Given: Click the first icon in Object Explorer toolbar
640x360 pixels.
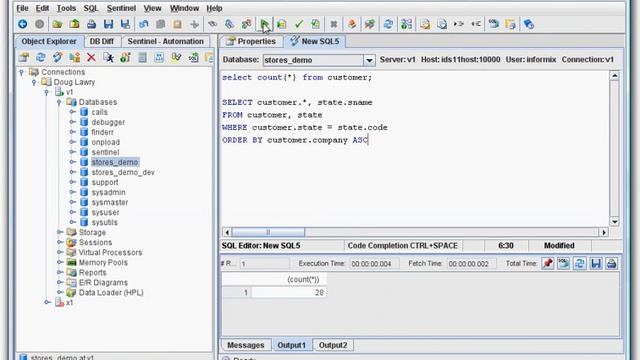Looking at the screenshot, I should [x=24, y=58].
